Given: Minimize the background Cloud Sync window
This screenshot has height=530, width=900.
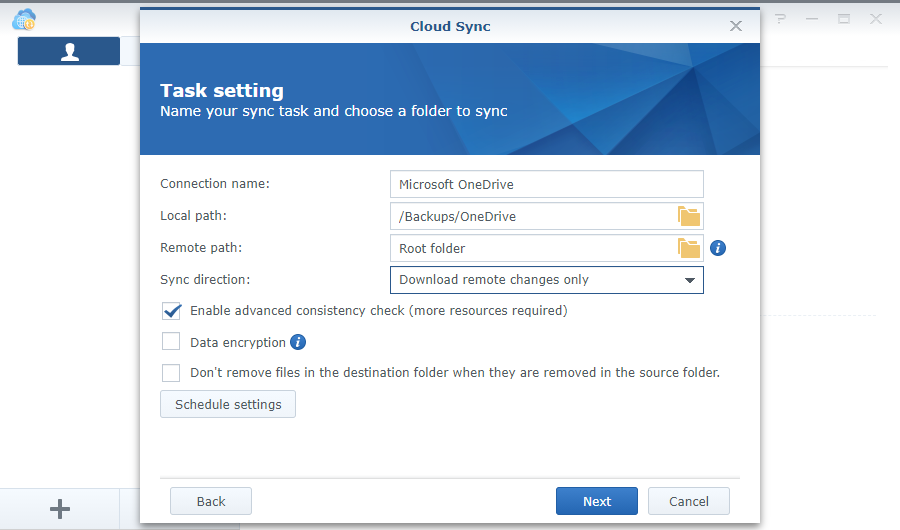Looking at the screenshot, I should pyautogui.click(x=812, y=19).
